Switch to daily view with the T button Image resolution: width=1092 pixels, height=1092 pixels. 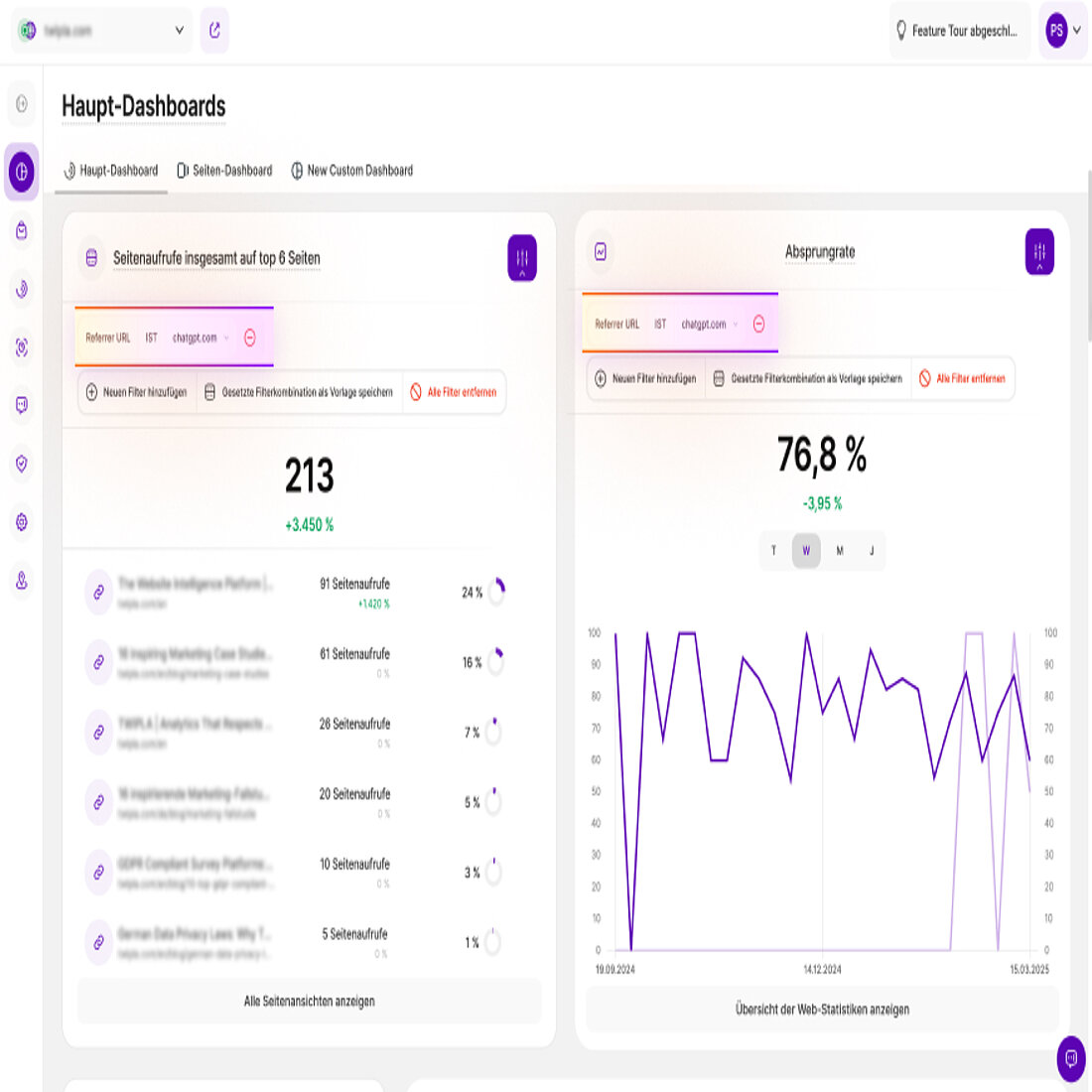774,551
